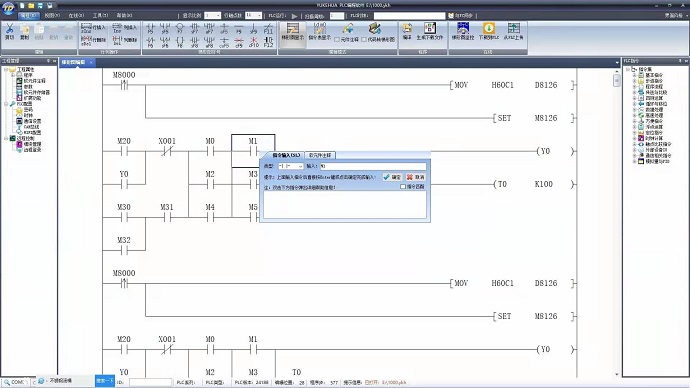
Task: Click the instruction input field in dialog
Action: point(373,166)
